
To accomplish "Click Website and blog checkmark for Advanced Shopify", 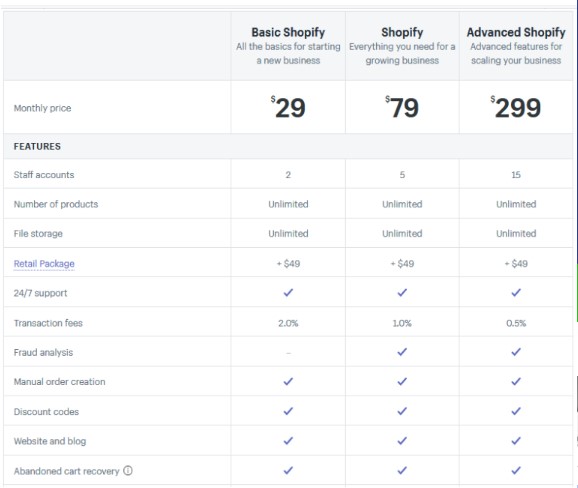I will coord(516,441).
